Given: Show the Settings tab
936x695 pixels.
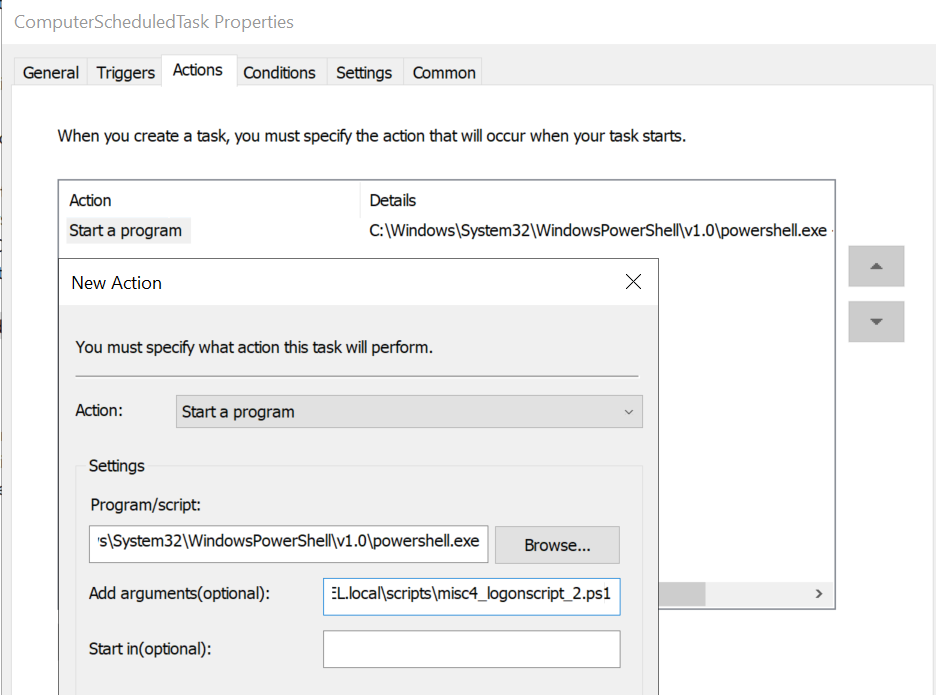Looking at the screenshot, I should (x=364, y=72).
